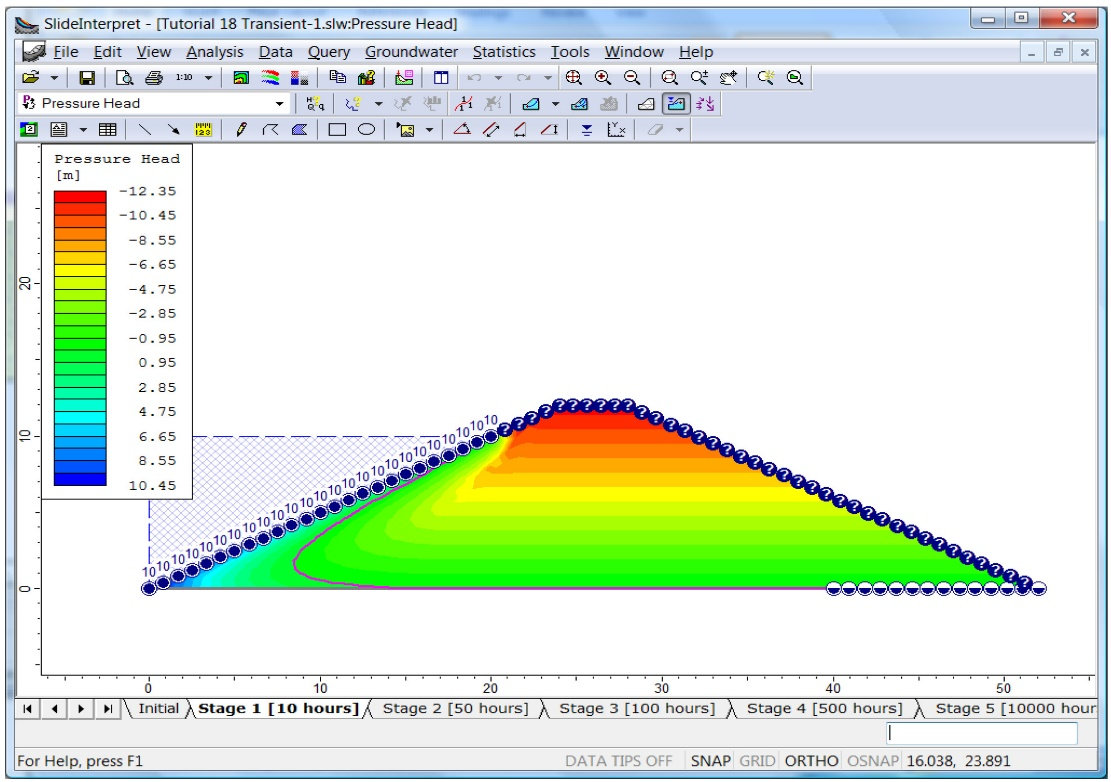Toggle ORTHO in the status bar
The width and height of the screenshot is (1111, 782).
[x=811, y=761]
